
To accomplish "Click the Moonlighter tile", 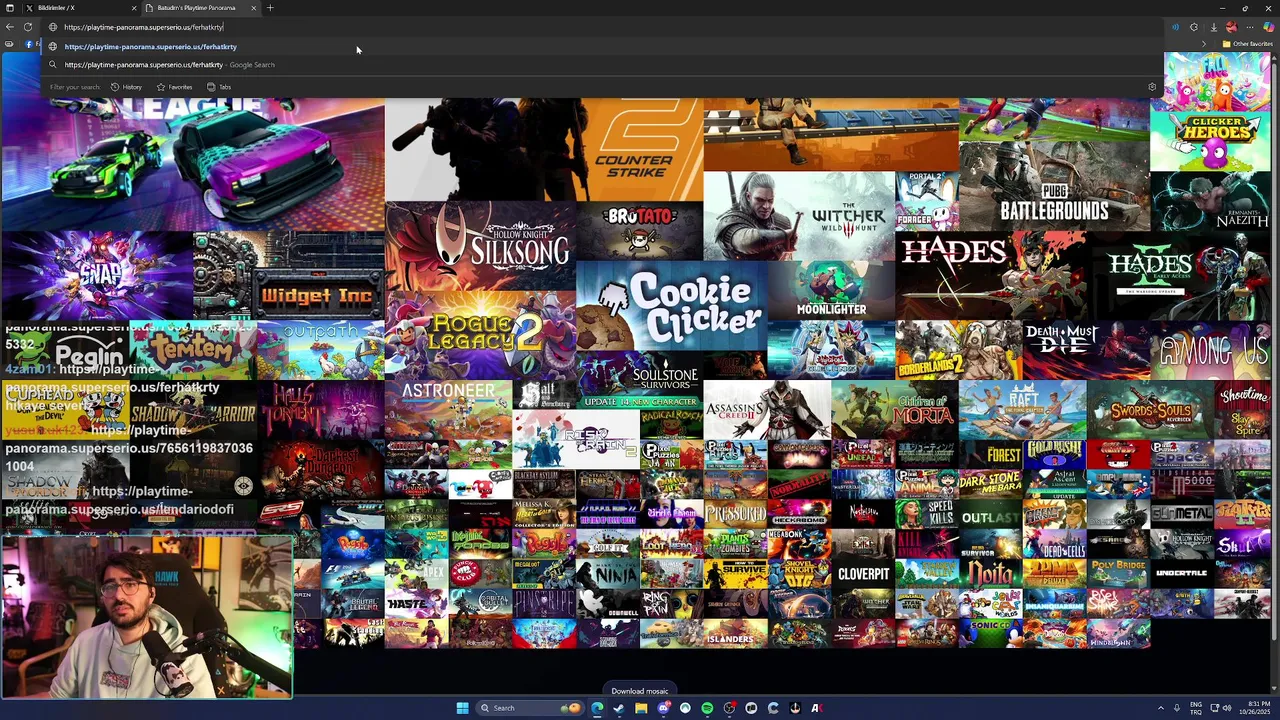I will click(831, 290).
